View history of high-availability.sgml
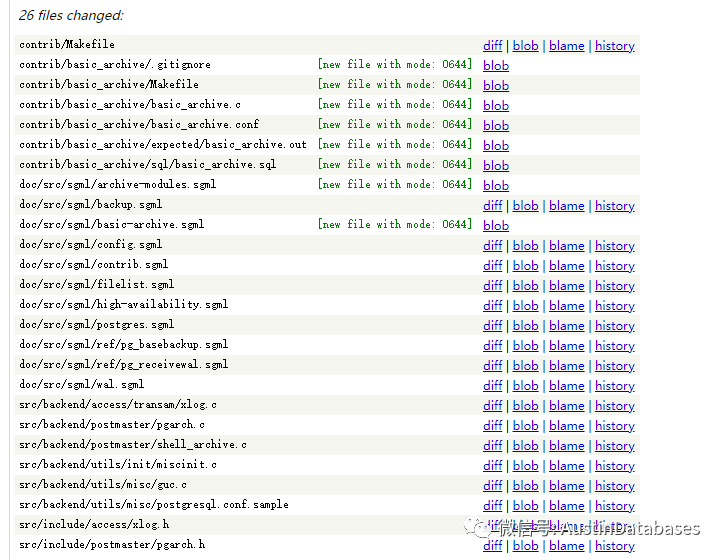Screen dimensions: 723x560 click(614, 306)
